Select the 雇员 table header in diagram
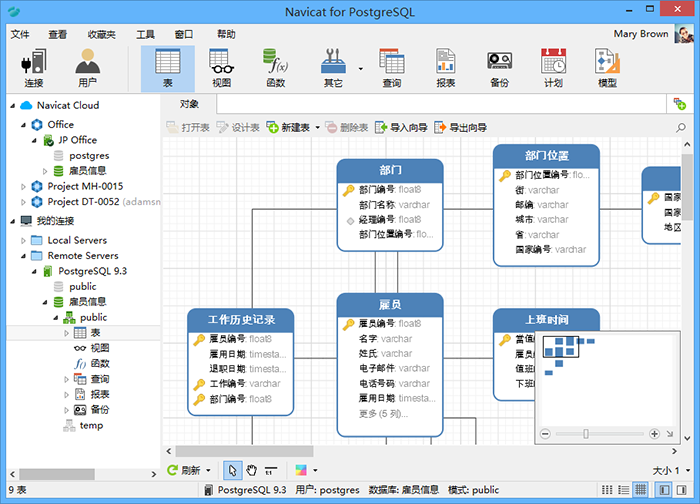 (x=390, y=305)
